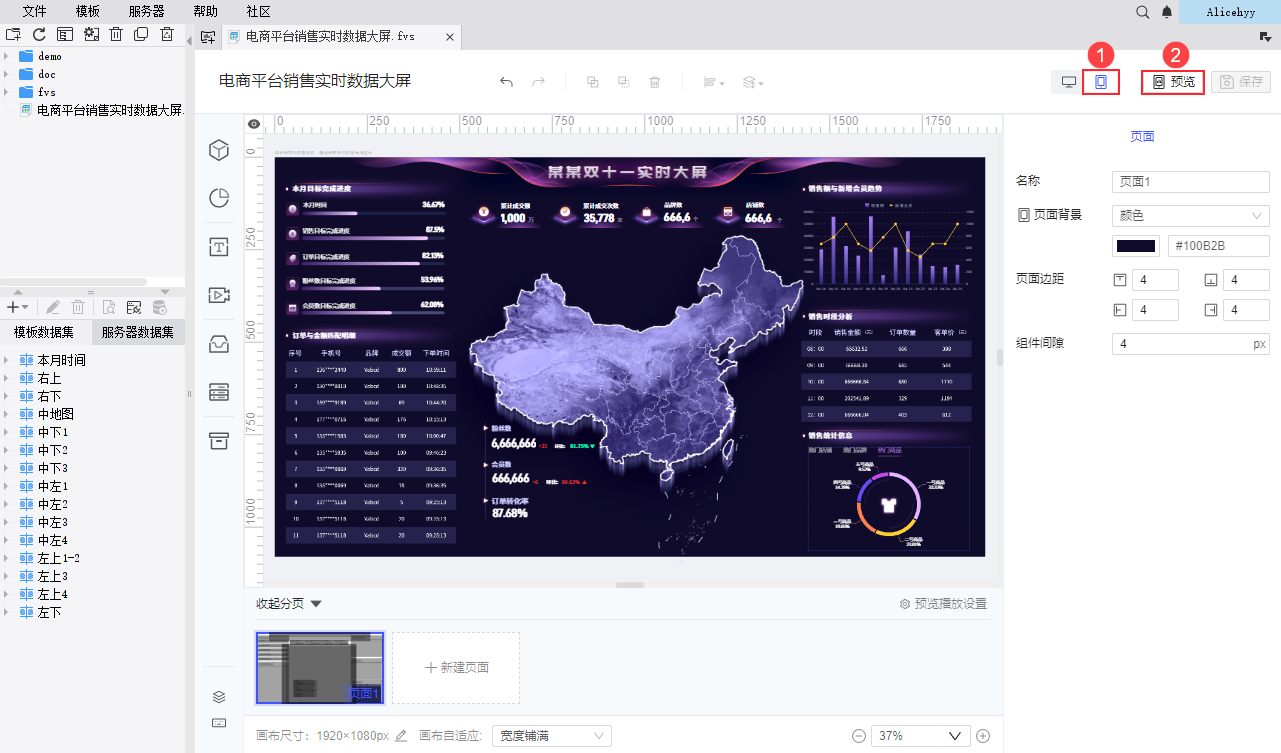Open the 社区 menu
The image size is (1281, 753).
258,12
